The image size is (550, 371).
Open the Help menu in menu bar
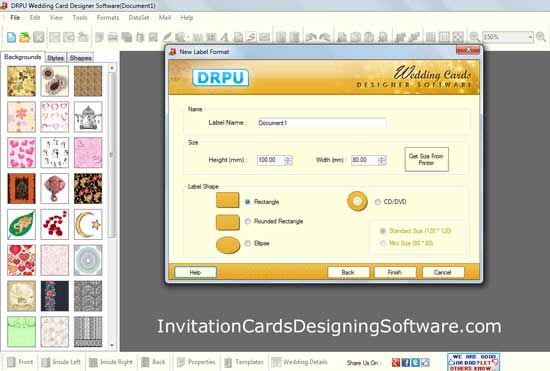click(x=187, y=18)
